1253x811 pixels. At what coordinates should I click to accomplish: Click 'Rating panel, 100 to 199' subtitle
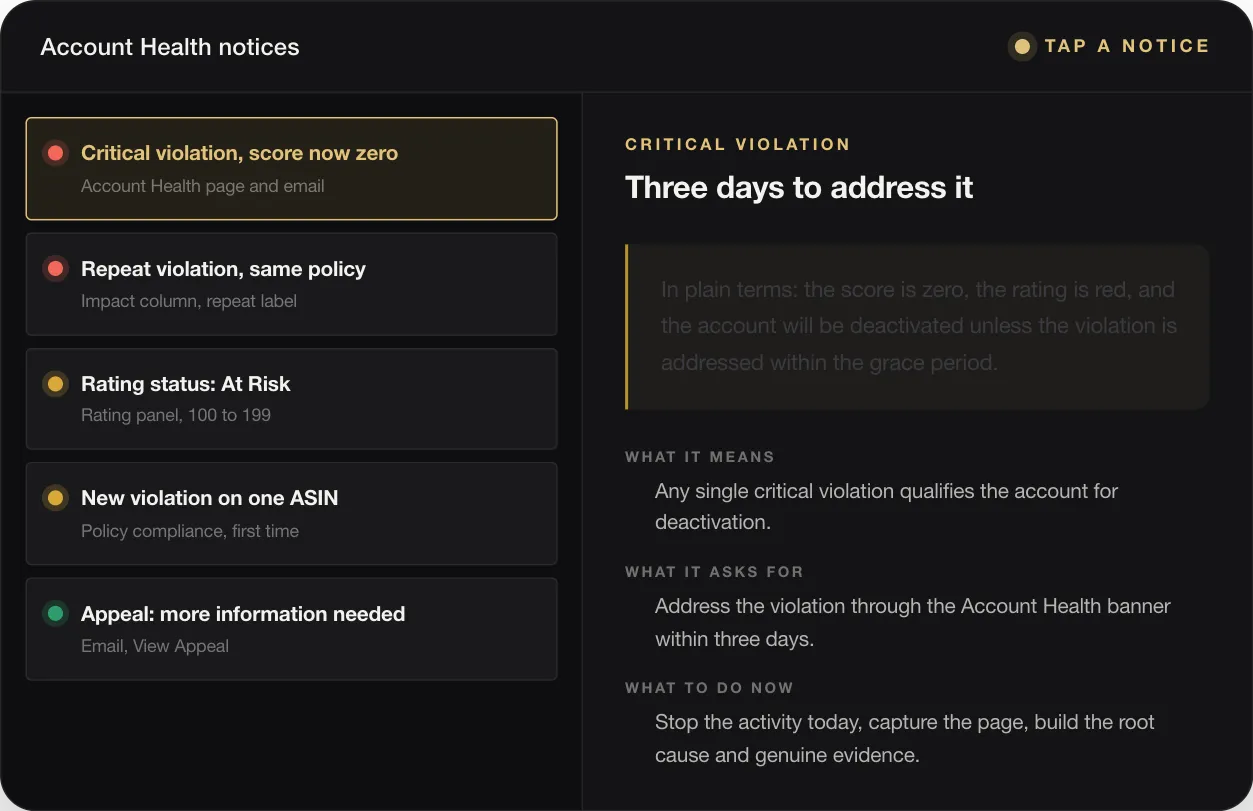[x=176, y=415]
